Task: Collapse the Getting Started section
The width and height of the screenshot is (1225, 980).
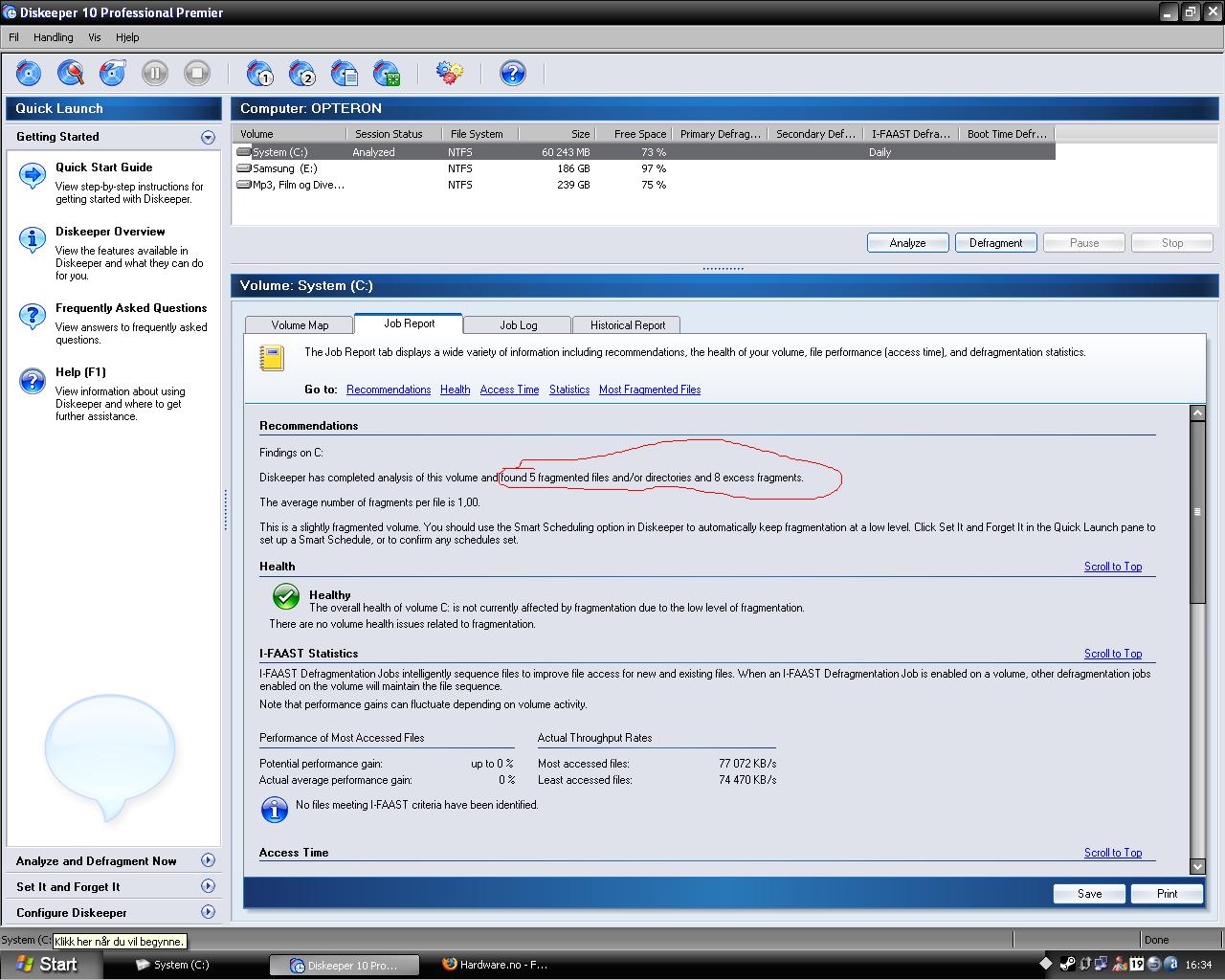Action: [208, 138]
